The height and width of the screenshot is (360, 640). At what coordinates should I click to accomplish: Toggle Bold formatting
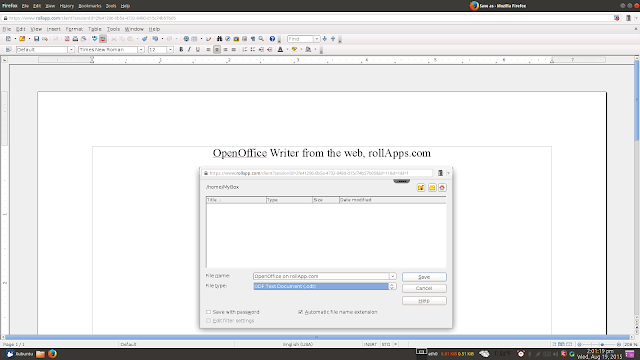[181, 49]
